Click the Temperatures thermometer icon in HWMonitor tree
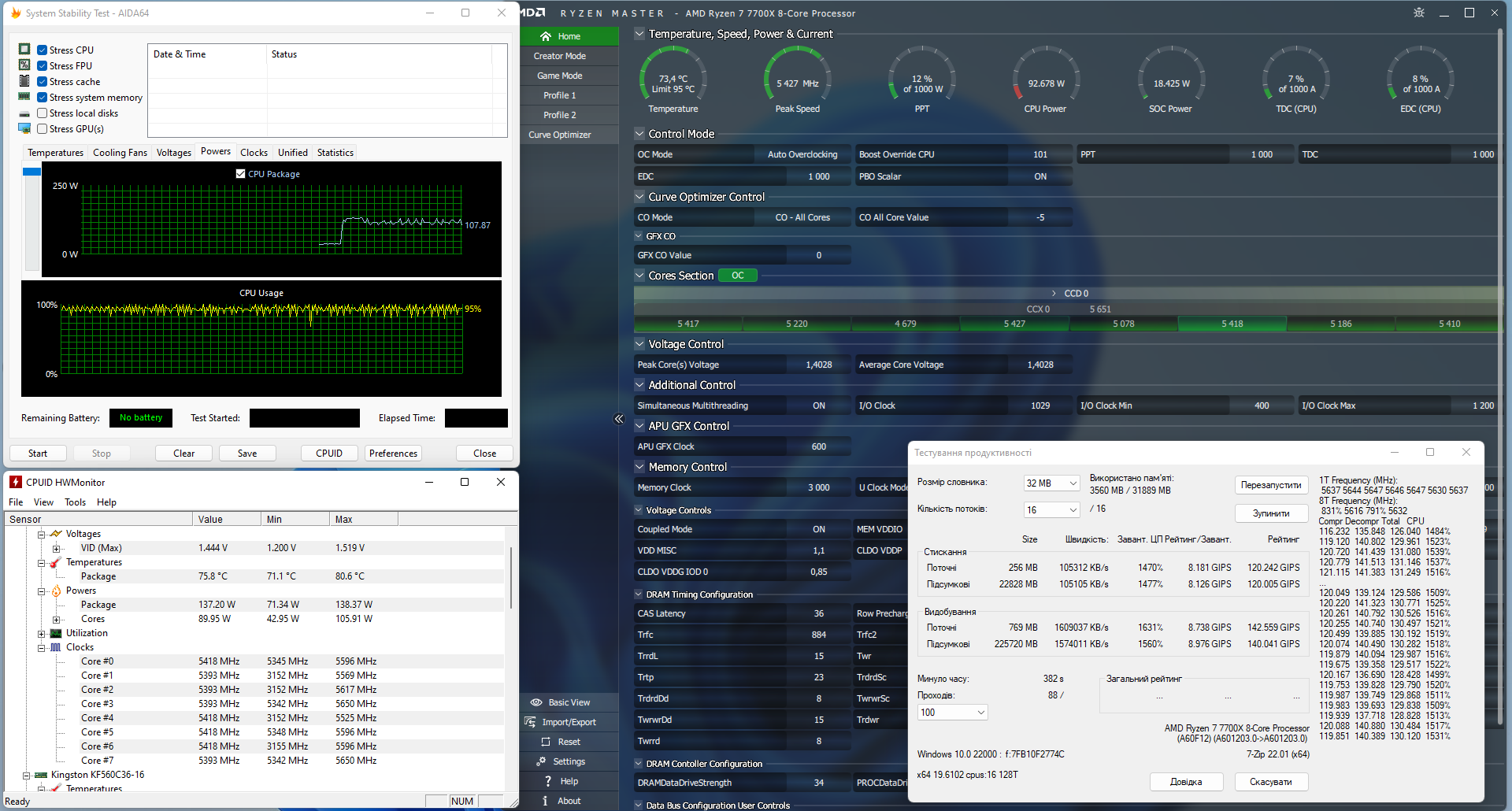The image size is (1512, 811). click(56, 562)
